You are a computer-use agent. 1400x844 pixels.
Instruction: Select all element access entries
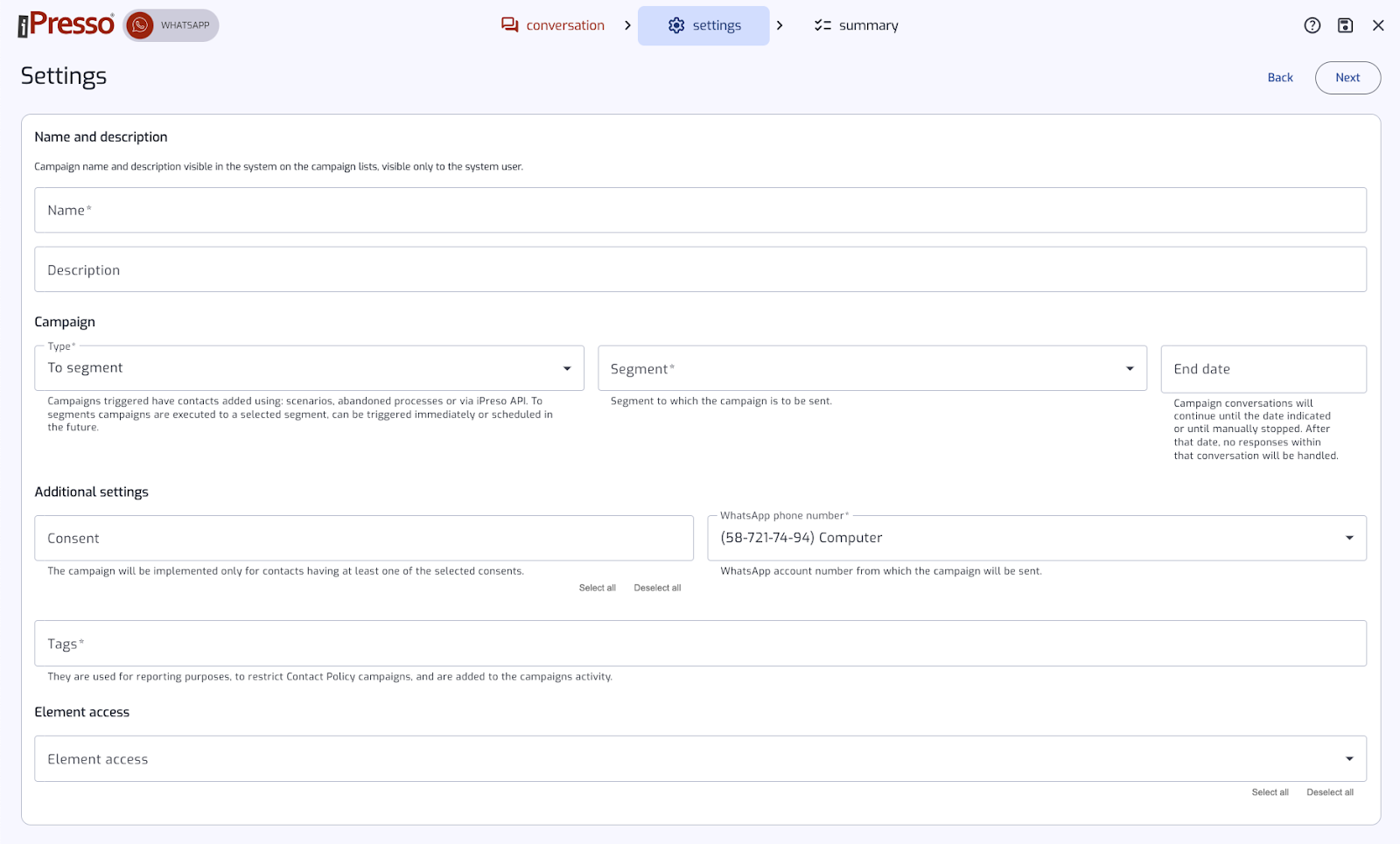click(x=1270, y=792)
